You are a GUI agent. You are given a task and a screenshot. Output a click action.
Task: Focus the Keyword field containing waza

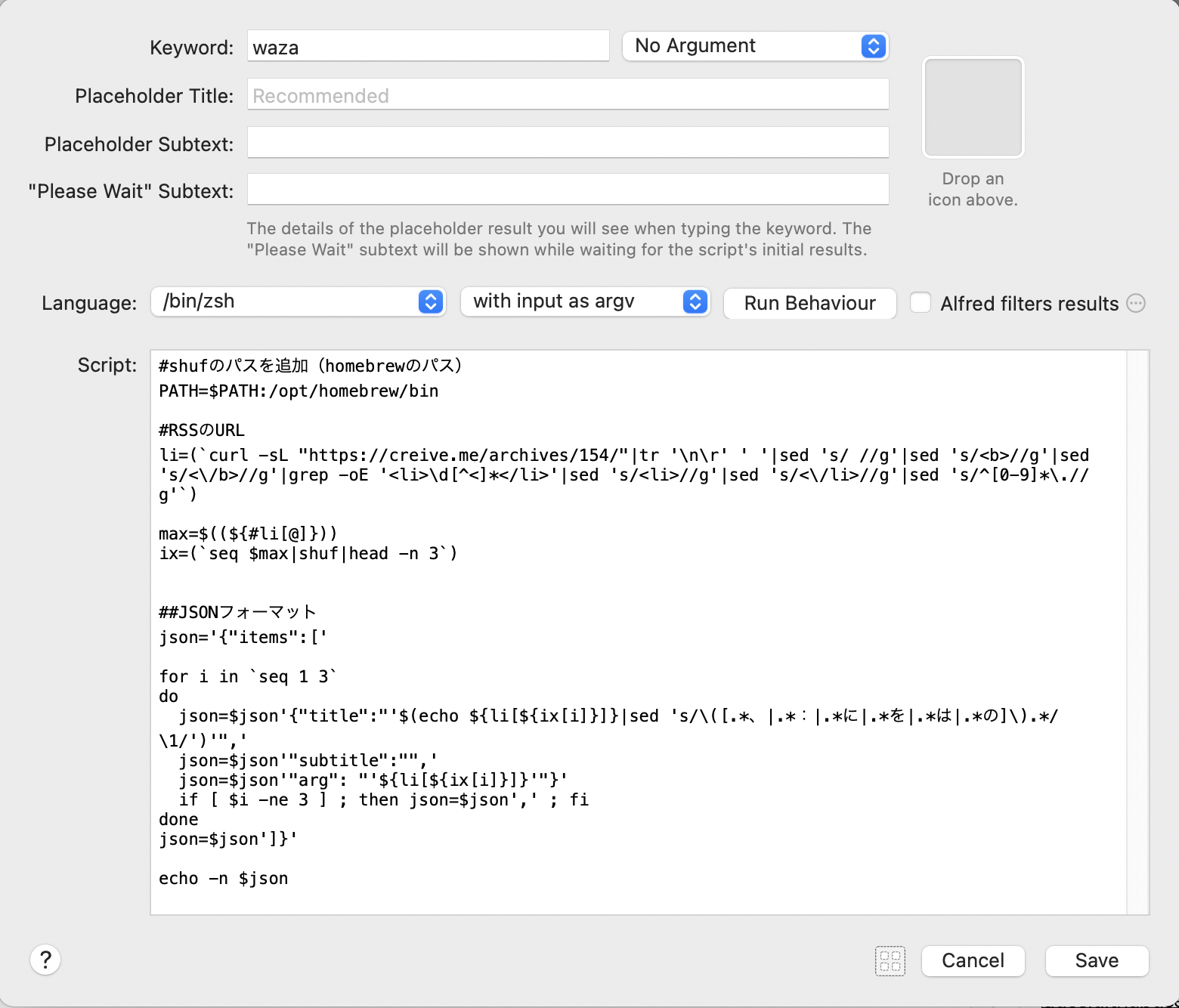429,46
